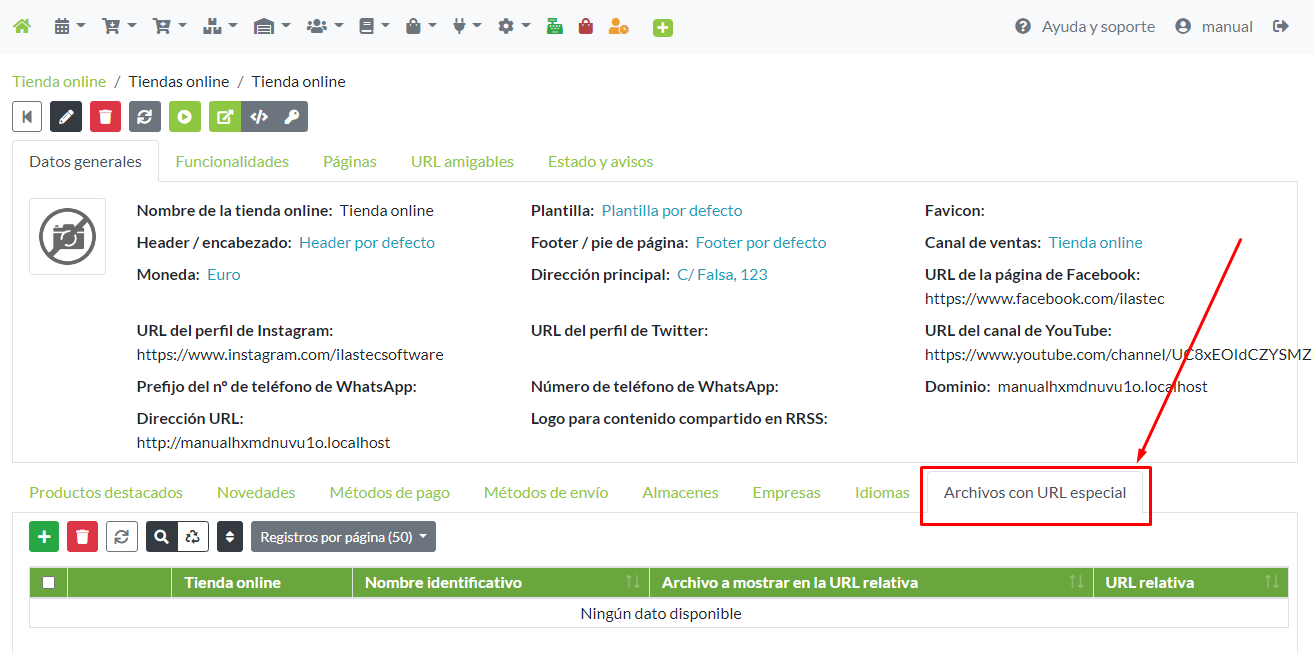Click the code </> icon in the toolbar

click(258, 116)
